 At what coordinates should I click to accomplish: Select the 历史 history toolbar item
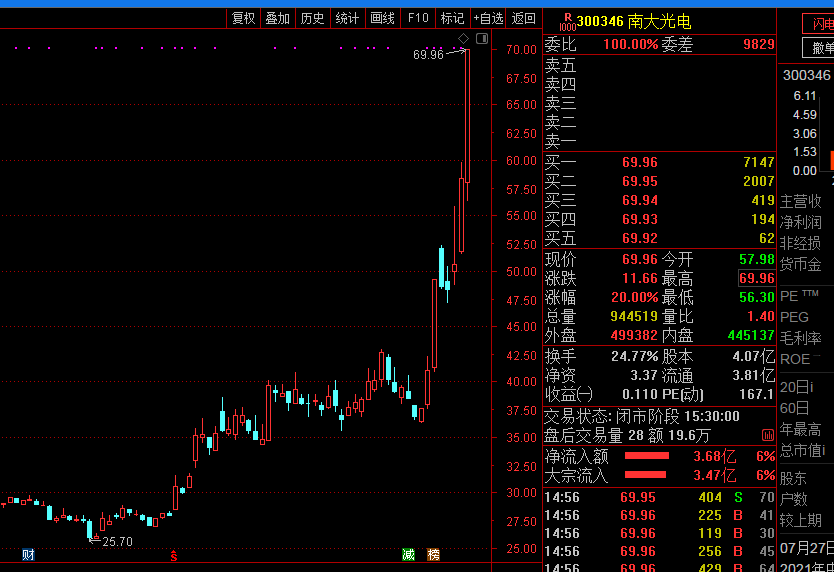pyautogui.click(x=312, y=18)
